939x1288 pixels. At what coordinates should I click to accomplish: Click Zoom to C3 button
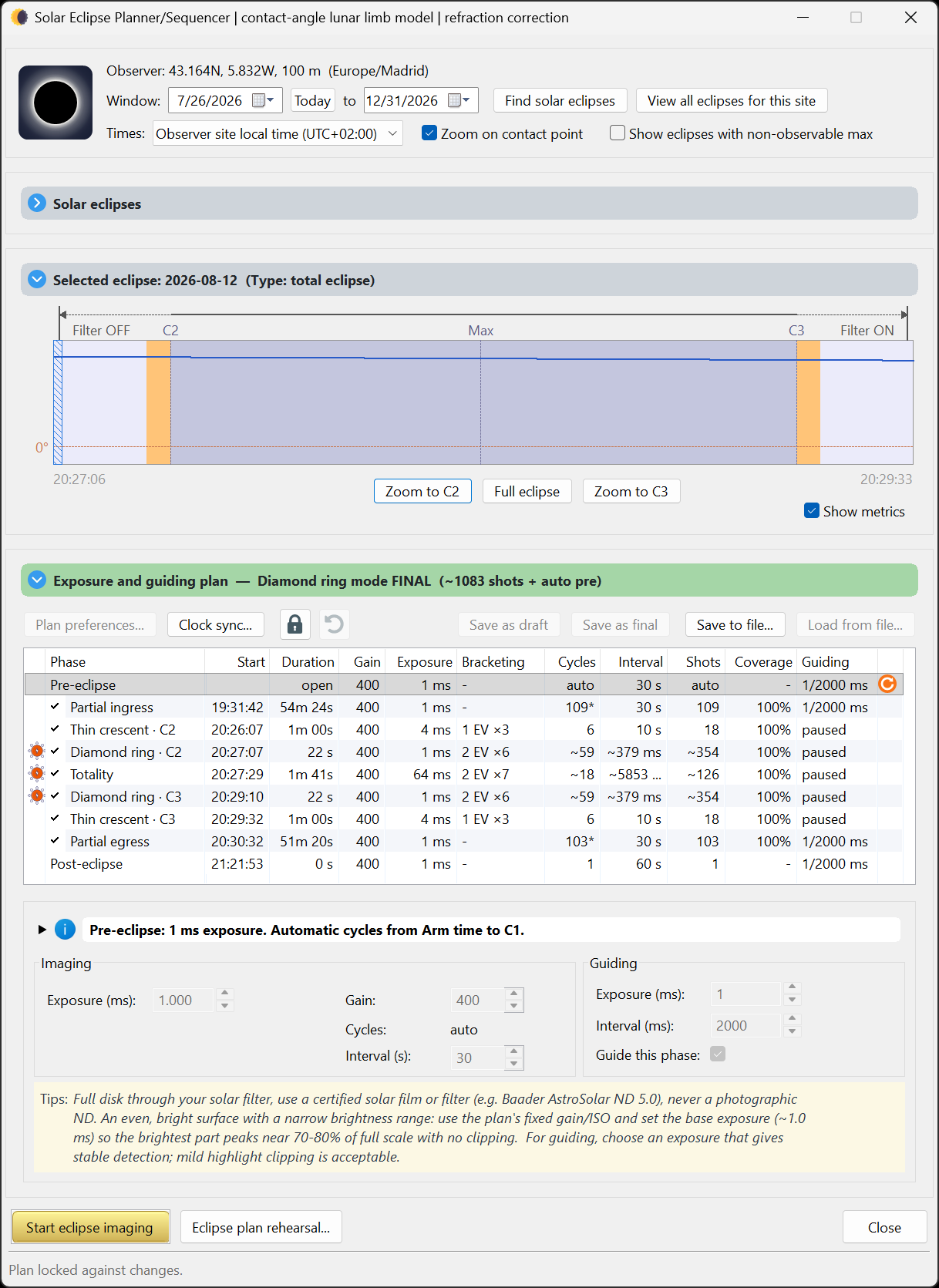[x=631, y=491]
